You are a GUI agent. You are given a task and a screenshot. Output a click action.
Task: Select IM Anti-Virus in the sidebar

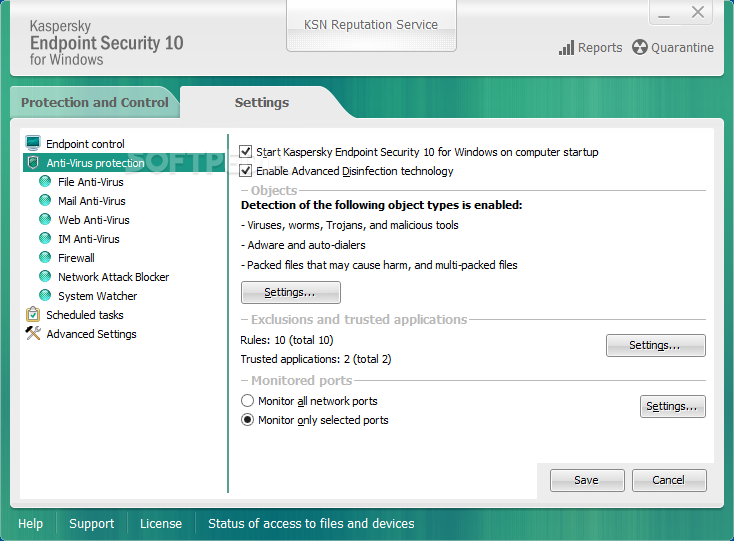click(88, 239)
